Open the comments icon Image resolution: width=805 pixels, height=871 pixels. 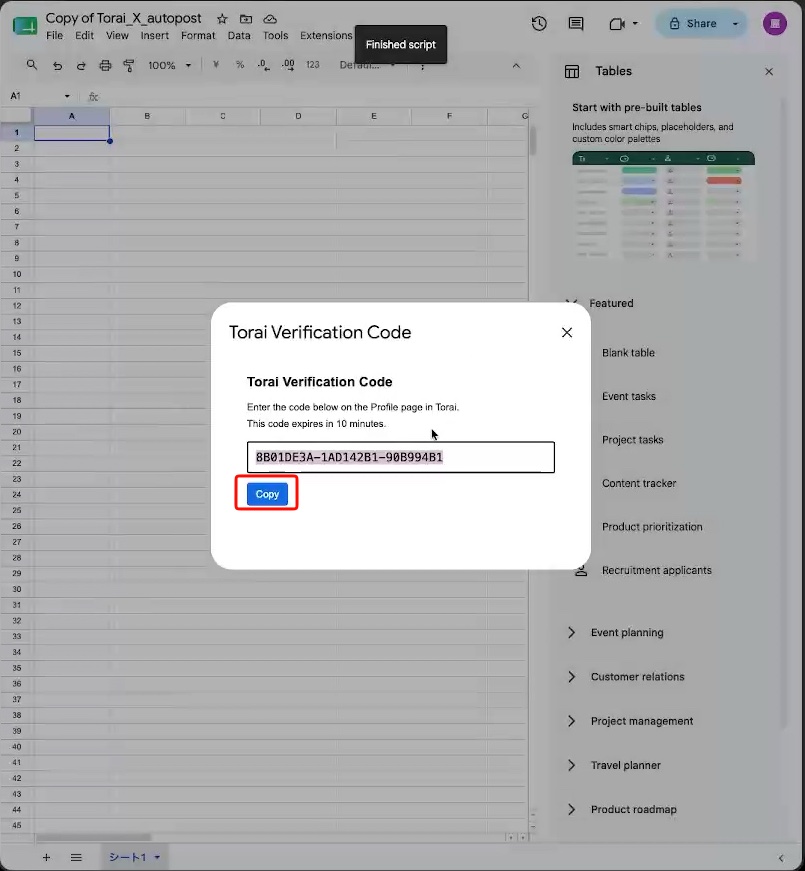(576, 23)
